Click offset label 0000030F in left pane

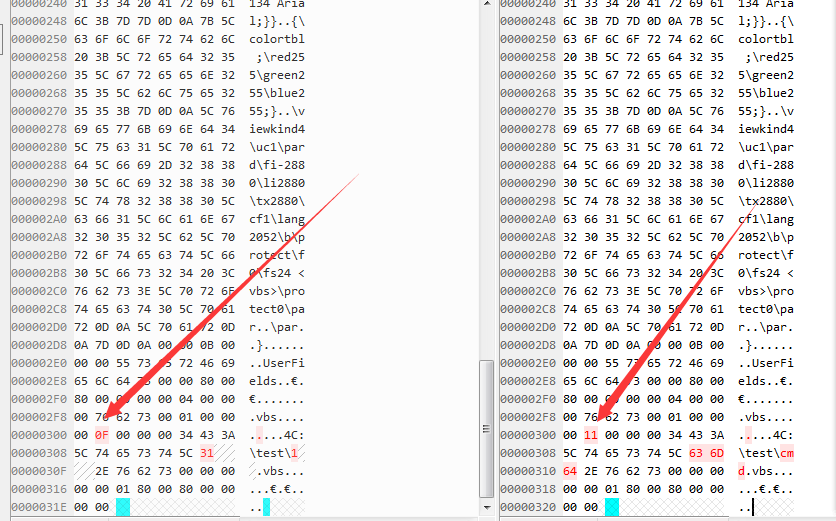39,471
